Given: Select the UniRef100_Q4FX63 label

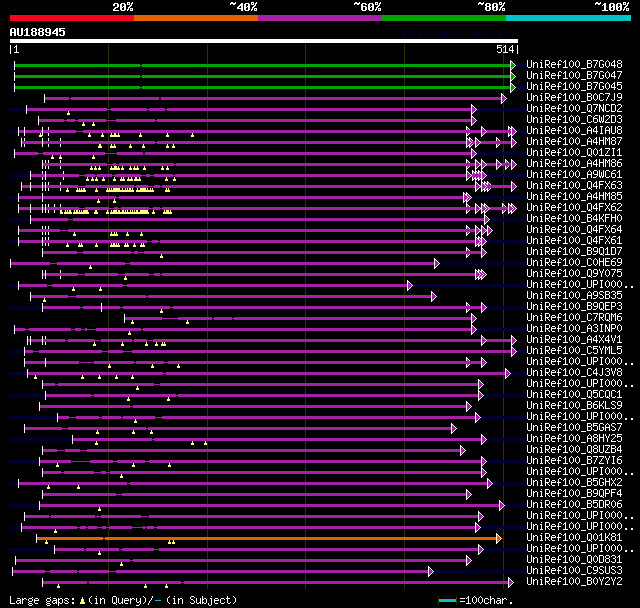Looking at the screenshot, I should pyautogui.click(x=574, y=186).
